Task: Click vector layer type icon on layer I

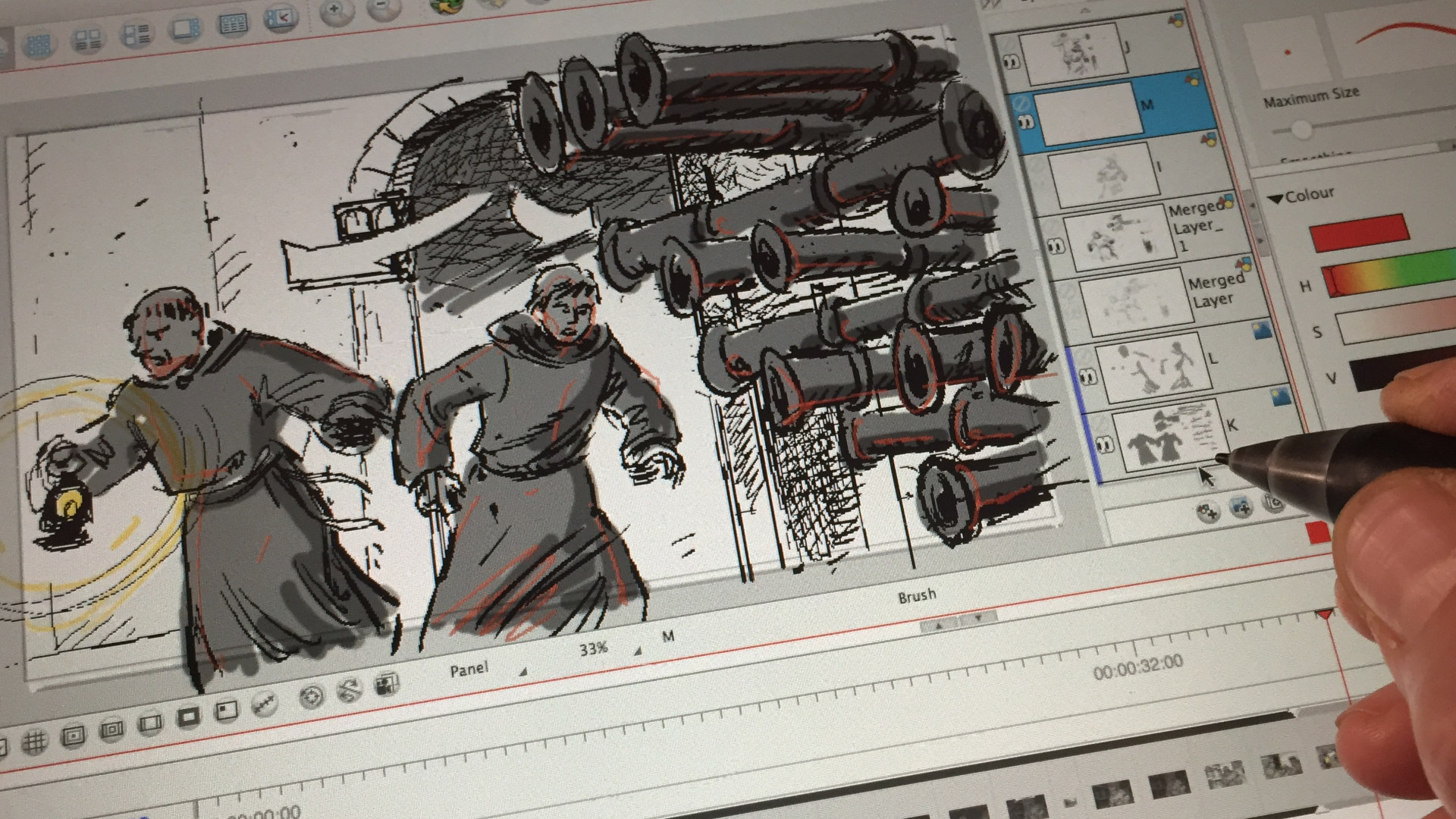Action: pyautogui.click(x=1210, y=138)
